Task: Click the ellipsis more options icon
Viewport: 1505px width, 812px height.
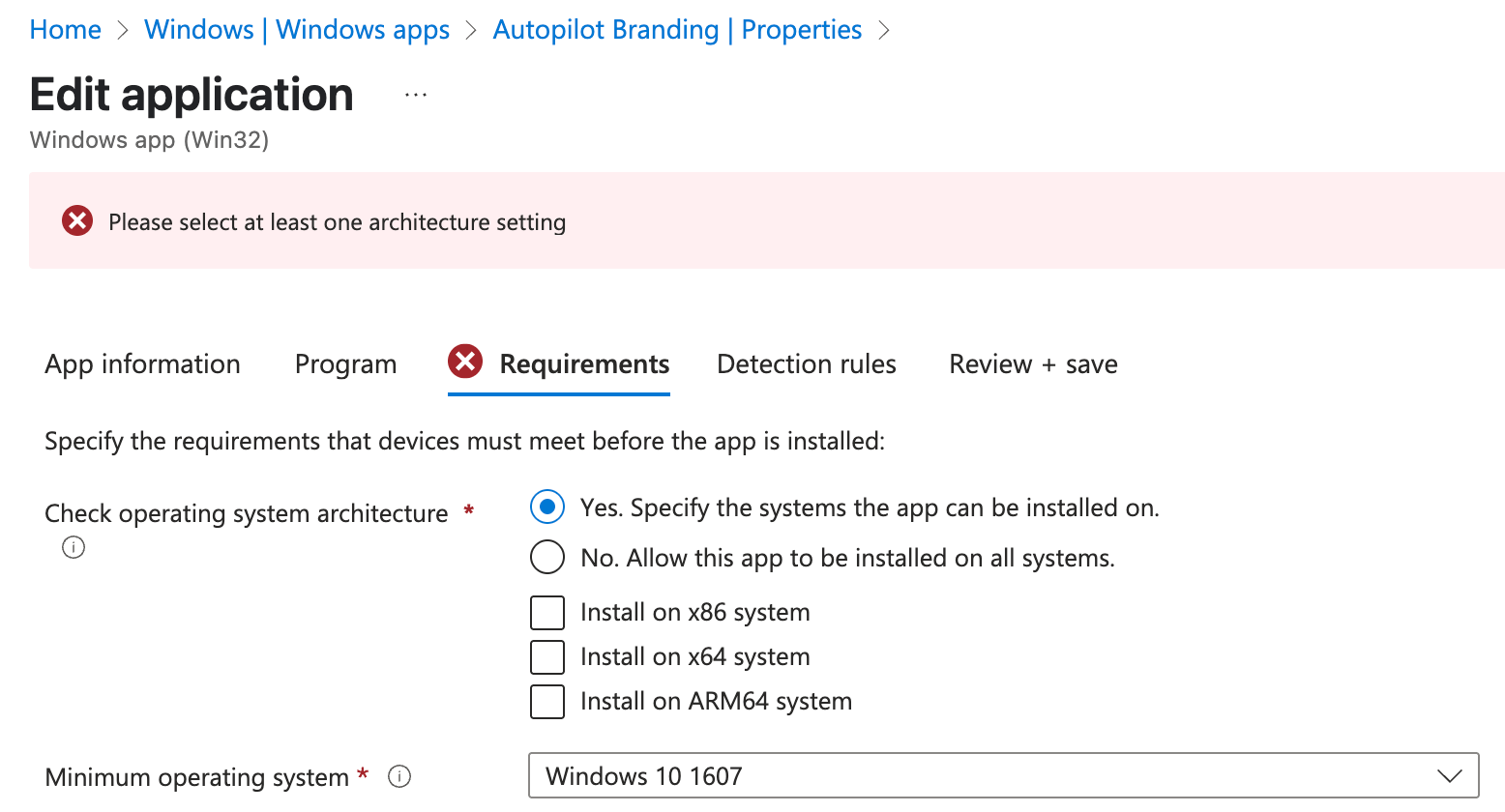Action: (x=416, y=95)
